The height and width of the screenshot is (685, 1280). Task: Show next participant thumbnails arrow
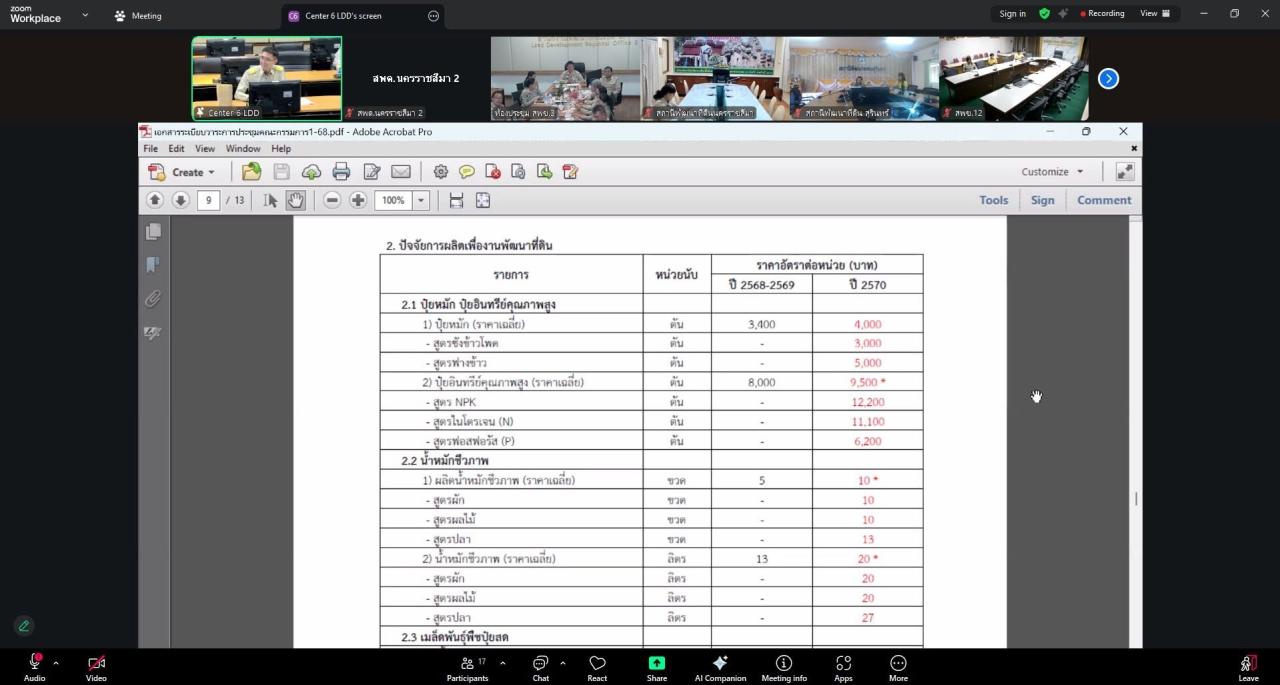tap(1108, 79)
